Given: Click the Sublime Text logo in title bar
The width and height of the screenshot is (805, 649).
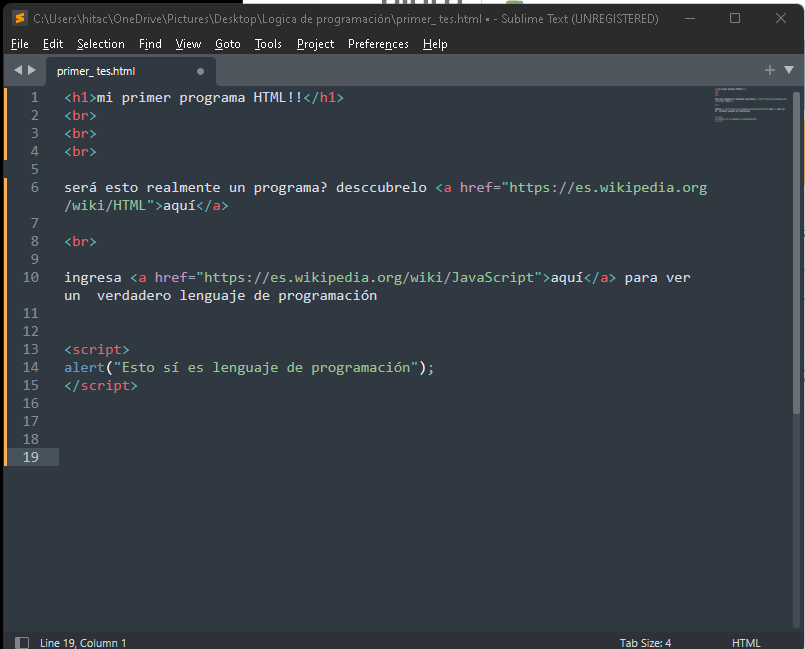Looking at the screenshot, I should click(20, 18).
